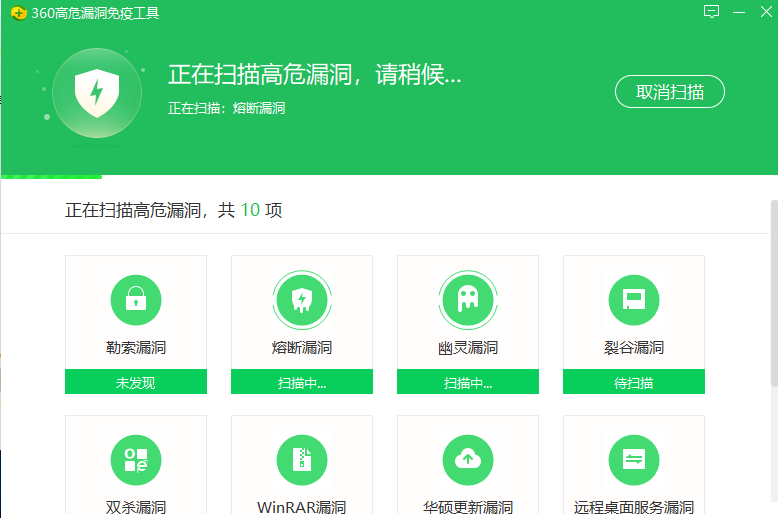Click the vertical scrollbar on the right
Viewport: 778px width, 518px height.
point(773,290)
